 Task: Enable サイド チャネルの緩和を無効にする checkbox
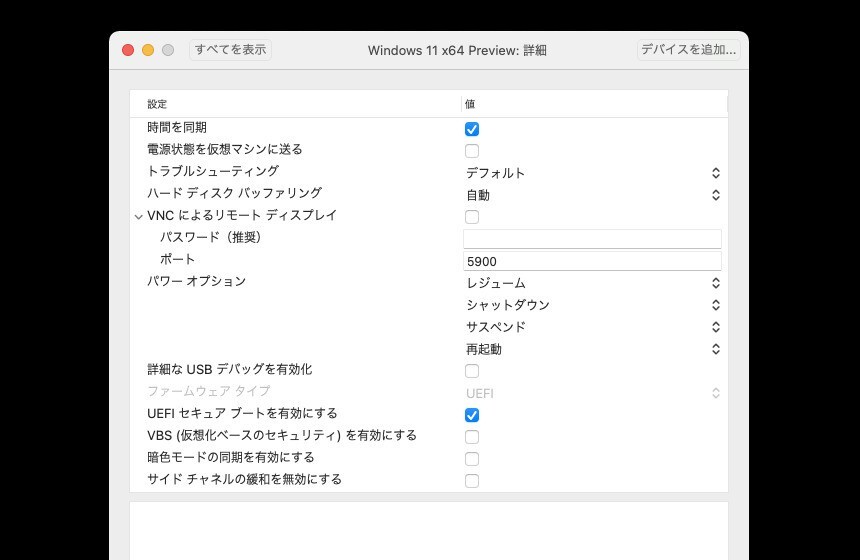472,481
